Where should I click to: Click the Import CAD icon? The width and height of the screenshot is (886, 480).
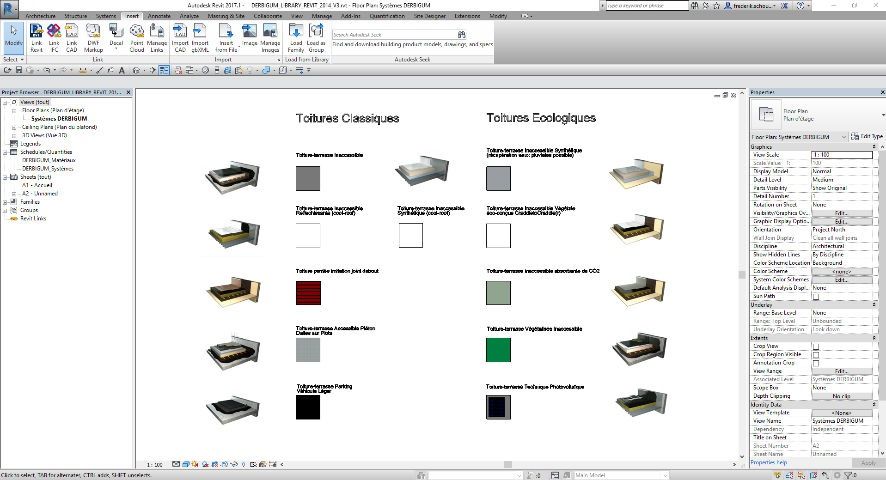pyautogui.click(x=181, y=37)
